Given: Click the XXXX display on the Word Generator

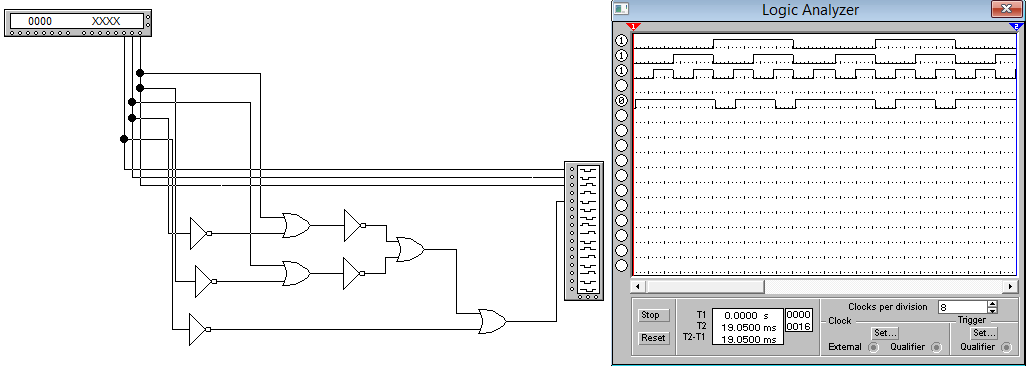Looking at the screenshot, I should pos(106,21).
